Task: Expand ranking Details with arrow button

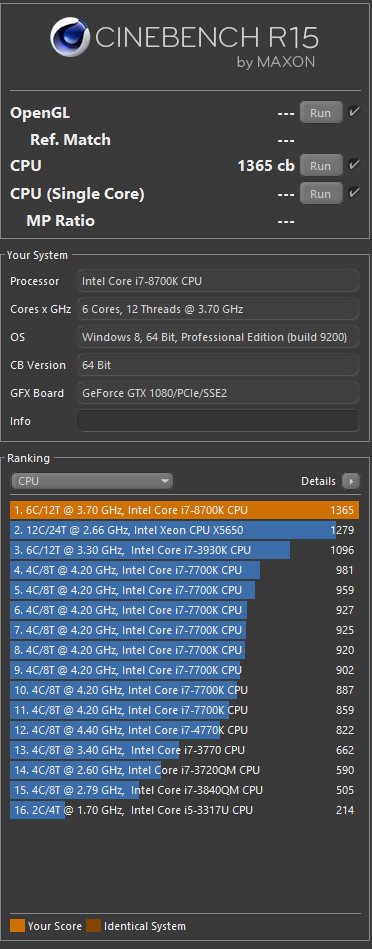Action: (x=350, y=481)
